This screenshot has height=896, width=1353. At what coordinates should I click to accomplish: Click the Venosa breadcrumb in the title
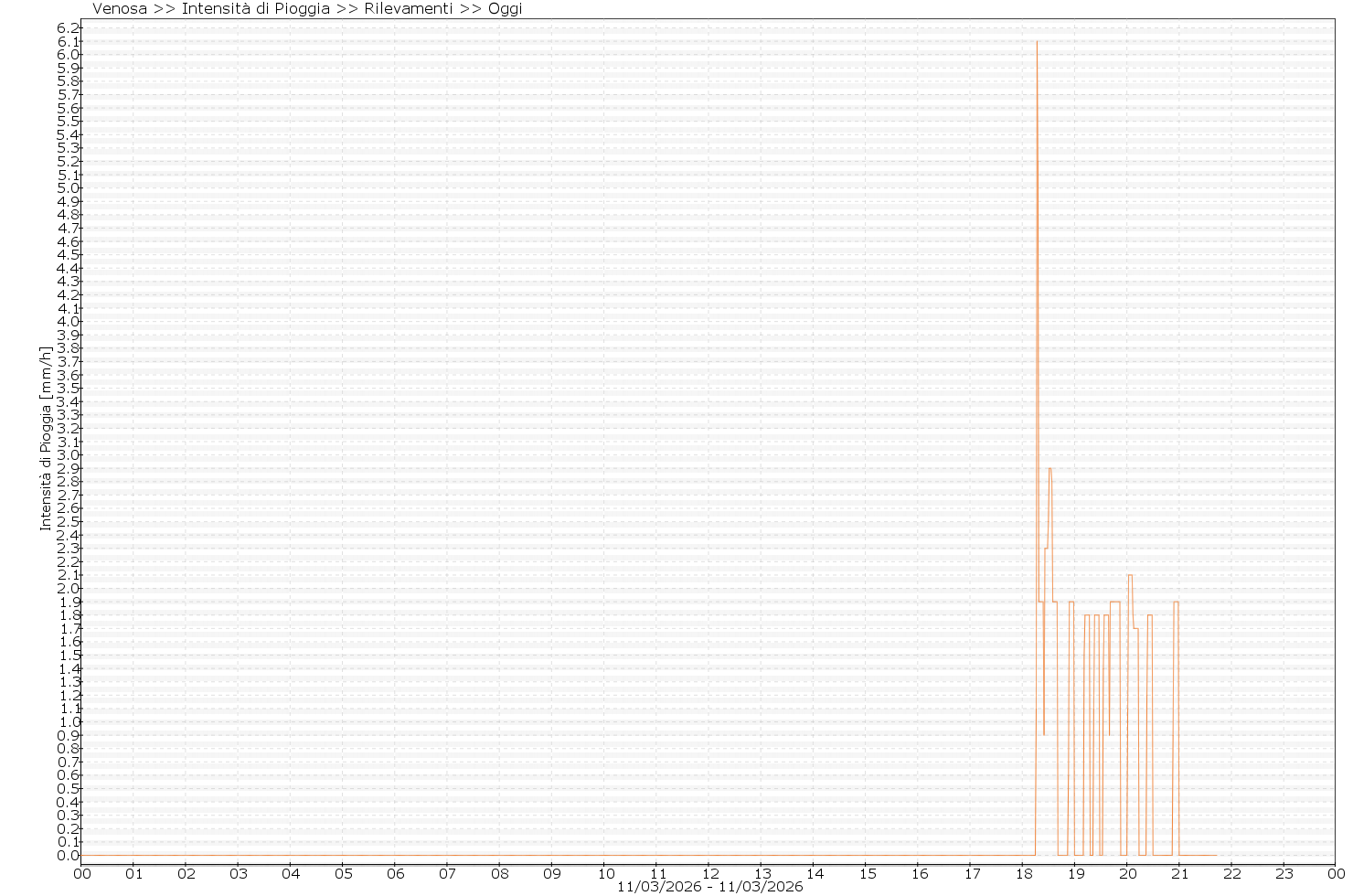pyautogui.click(x=120, y=9)
